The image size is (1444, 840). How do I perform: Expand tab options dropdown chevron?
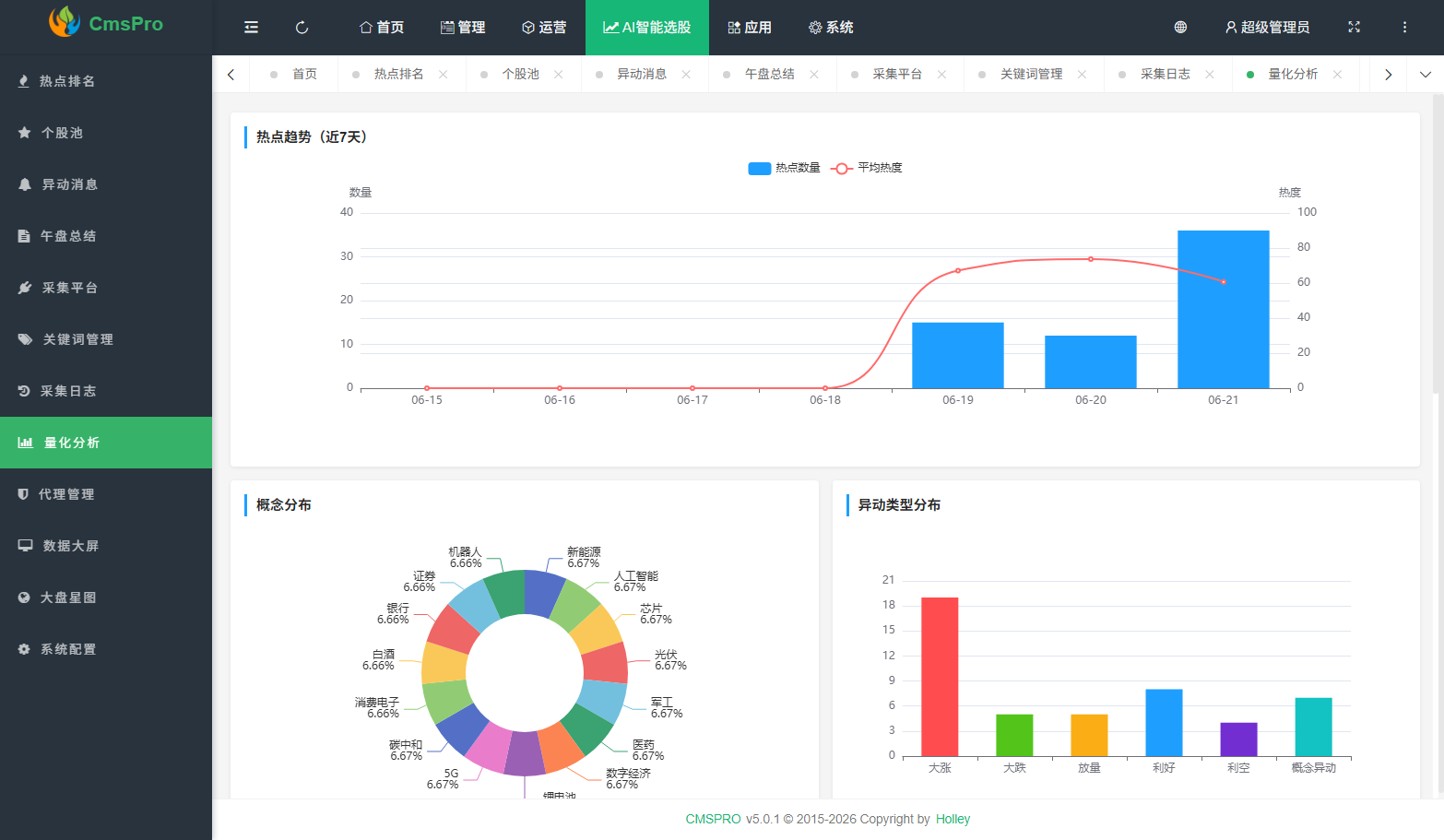(1426, 75)
